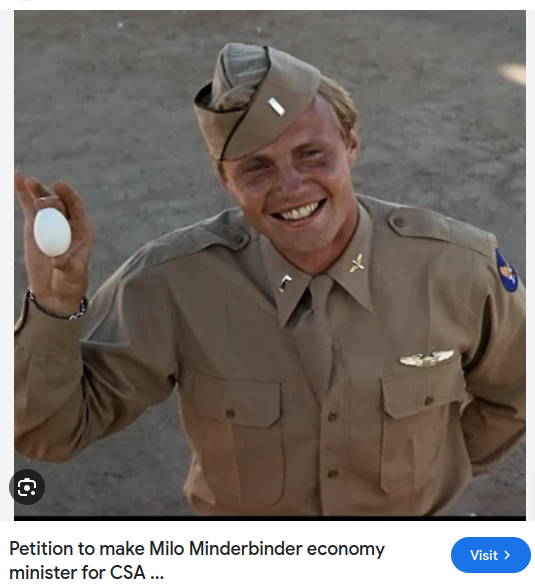Click the white egg held in hand

pyautogui.click(x=52, y=232)
